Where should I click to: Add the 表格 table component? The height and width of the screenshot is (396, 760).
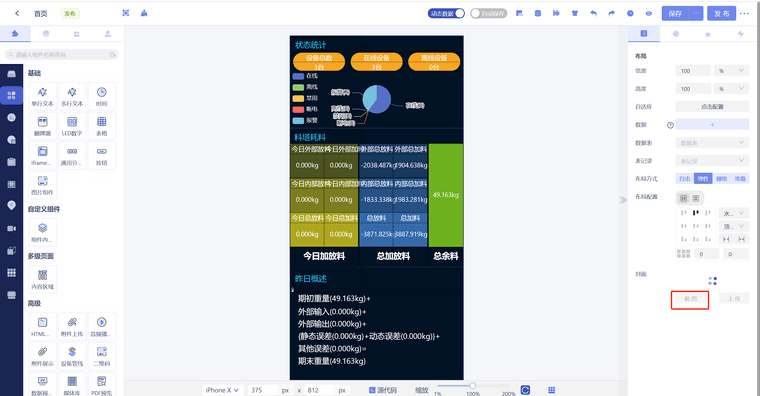tap(102, 126)
